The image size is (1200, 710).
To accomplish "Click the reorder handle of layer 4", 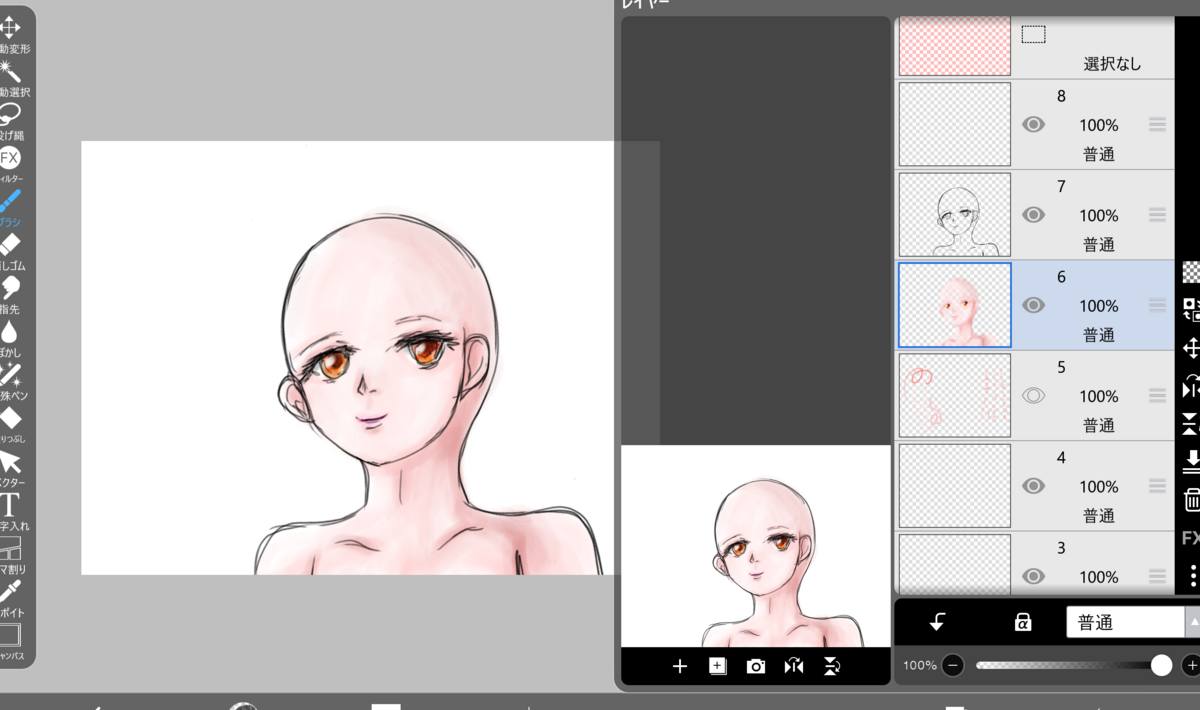I will pyautogui.click(x=1157, y=486).
